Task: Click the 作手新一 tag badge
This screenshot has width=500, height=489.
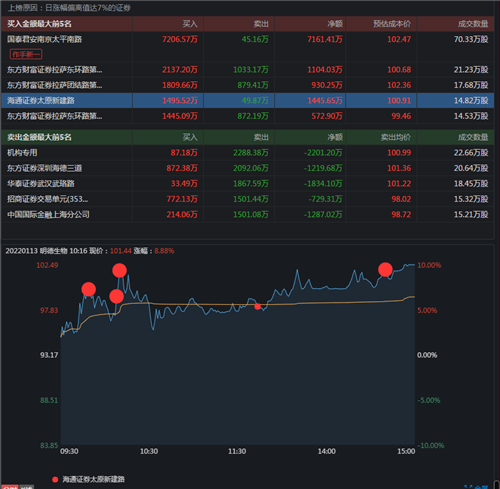Action: [x=26, y=54]
